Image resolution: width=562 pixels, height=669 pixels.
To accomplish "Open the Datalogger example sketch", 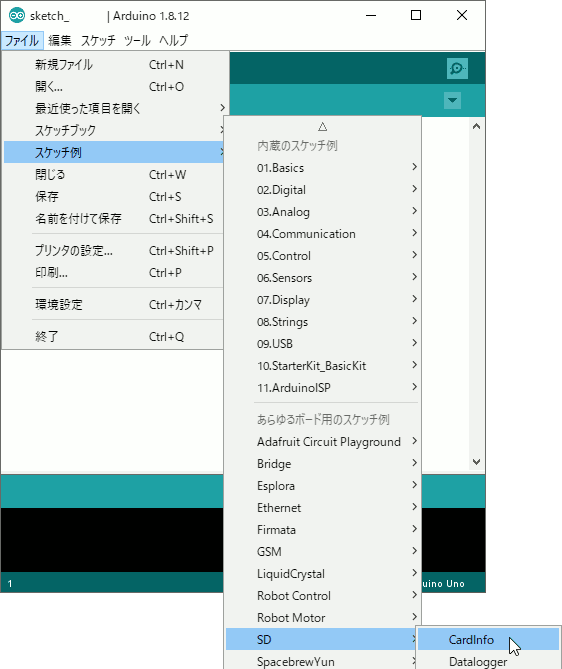I will (489, 660).
